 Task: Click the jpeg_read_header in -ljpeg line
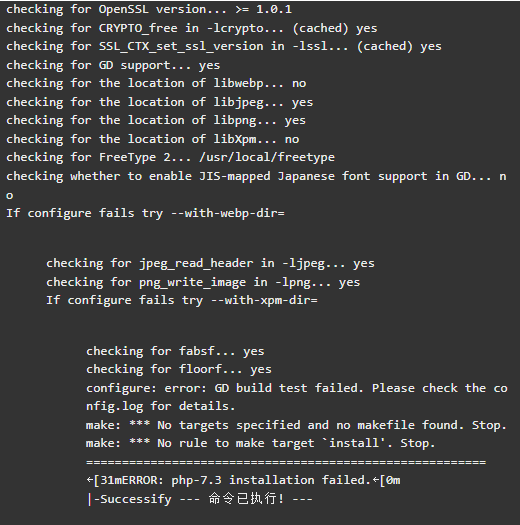click(x=210, y=264)
